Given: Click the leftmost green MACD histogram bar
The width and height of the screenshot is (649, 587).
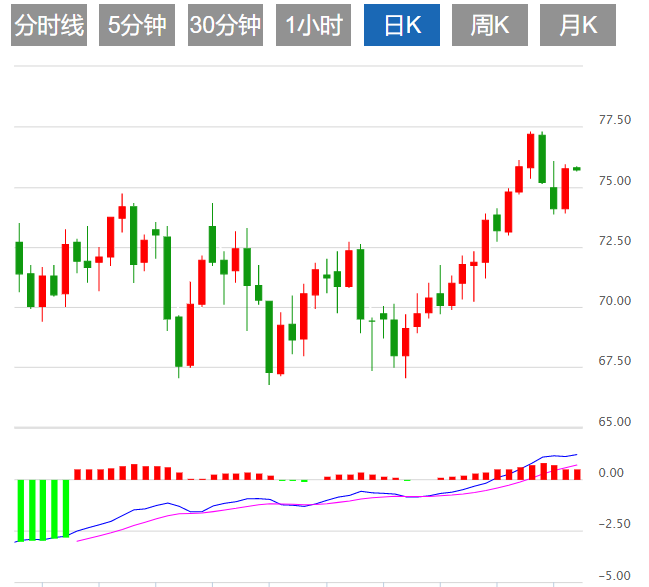Looking at the screenshot, I should [x=20, y=510].
